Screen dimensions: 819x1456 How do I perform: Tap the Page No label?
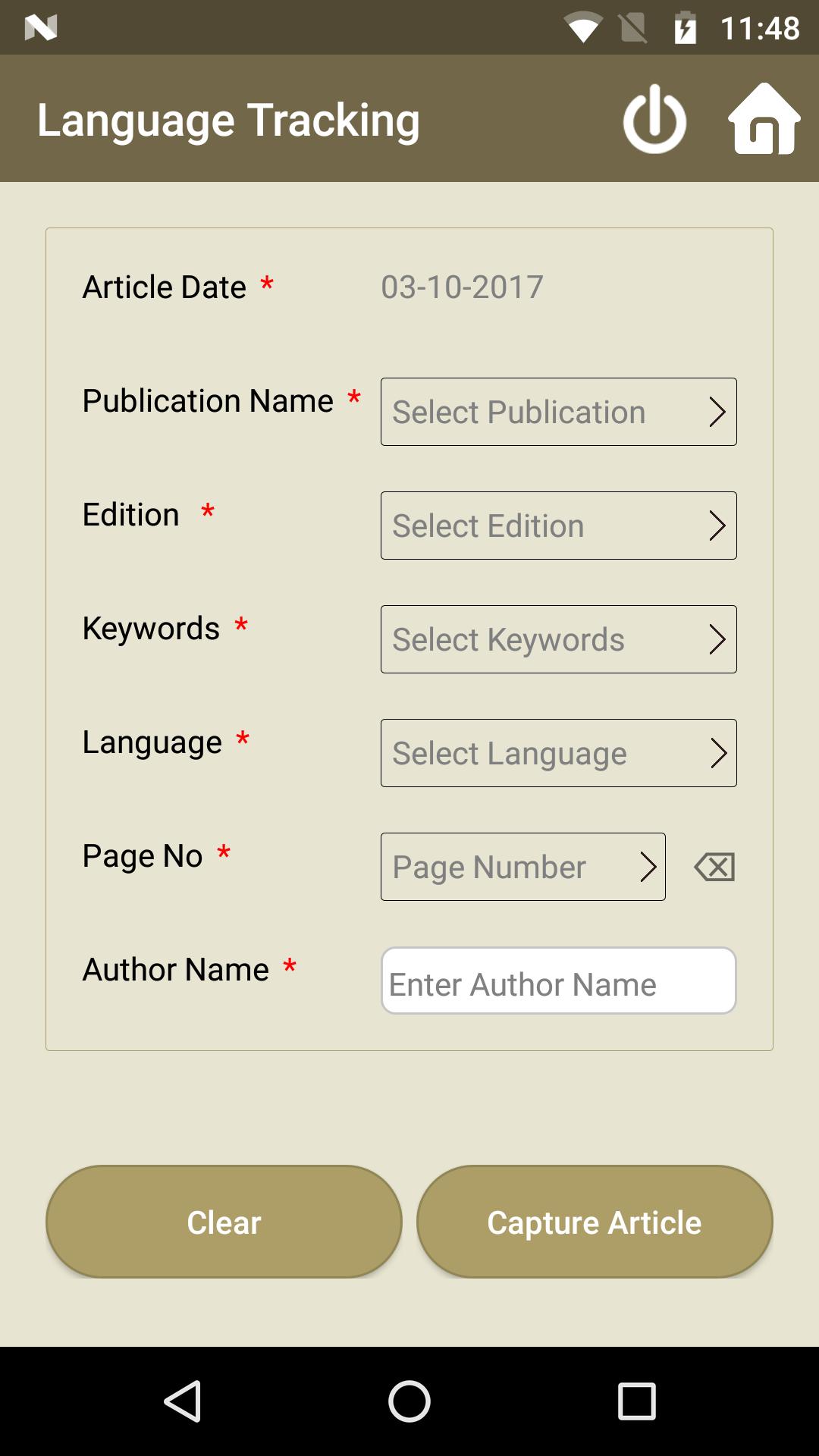coord(143,856)
